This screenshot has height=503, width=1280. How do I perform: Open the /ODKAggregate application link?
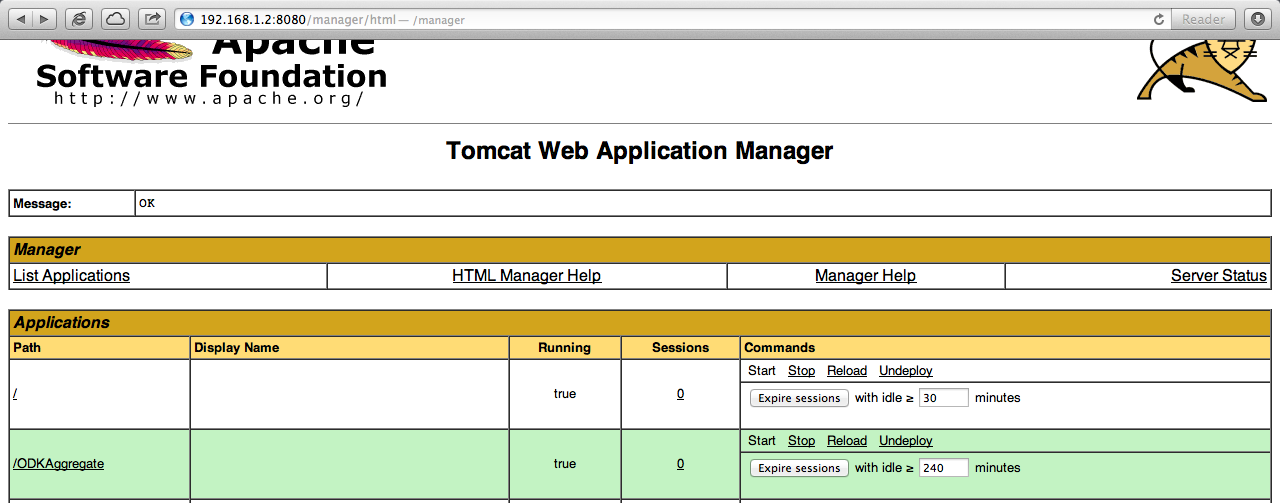58,463
